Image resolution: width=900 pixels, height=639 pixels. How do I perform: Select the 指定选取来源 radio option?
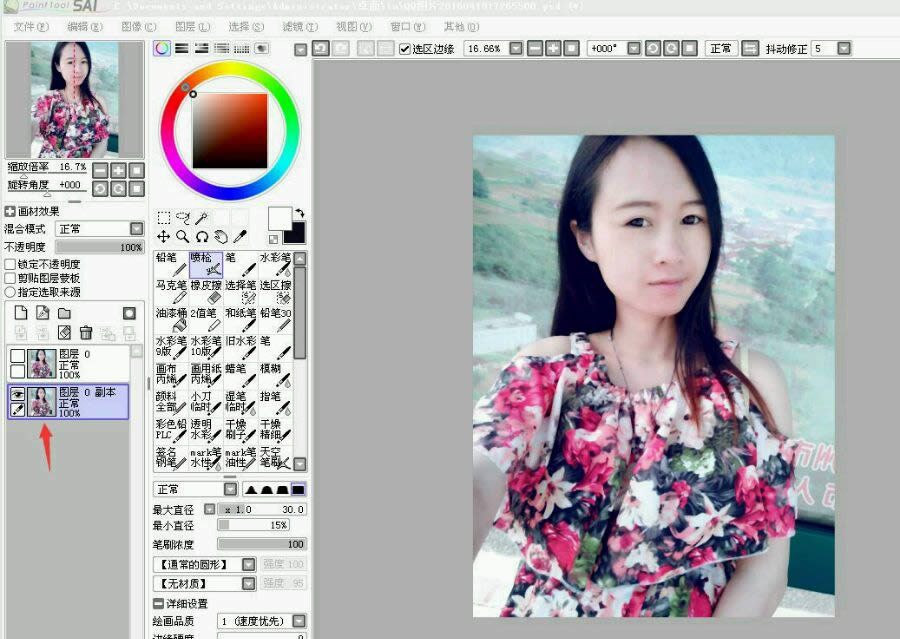tap(10, 292)
